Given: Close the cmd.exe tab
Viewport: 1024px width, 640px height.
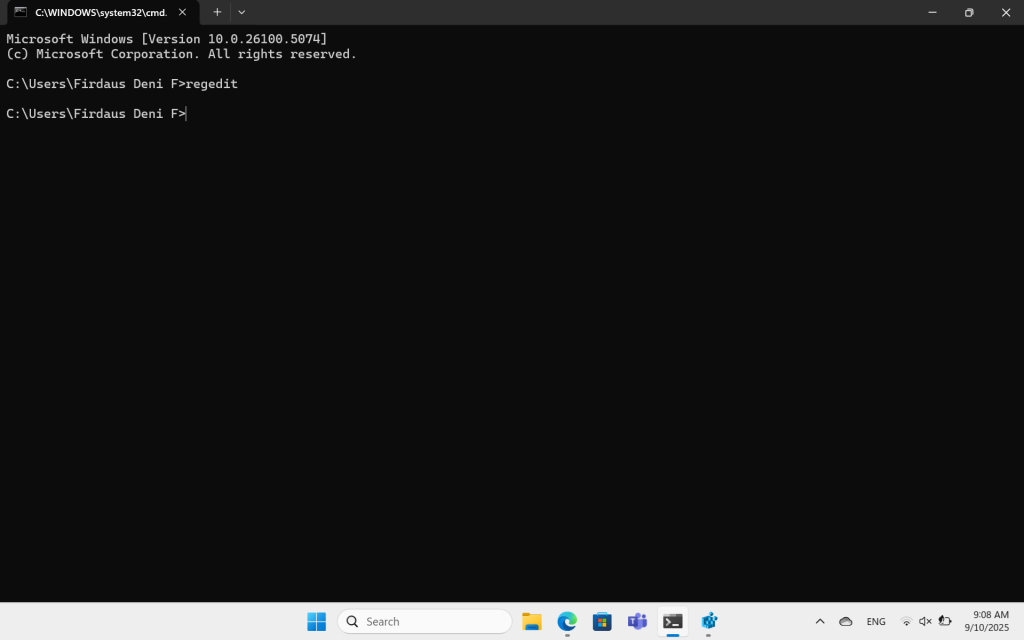Looking at the screenshot, I should coord(182,12).
